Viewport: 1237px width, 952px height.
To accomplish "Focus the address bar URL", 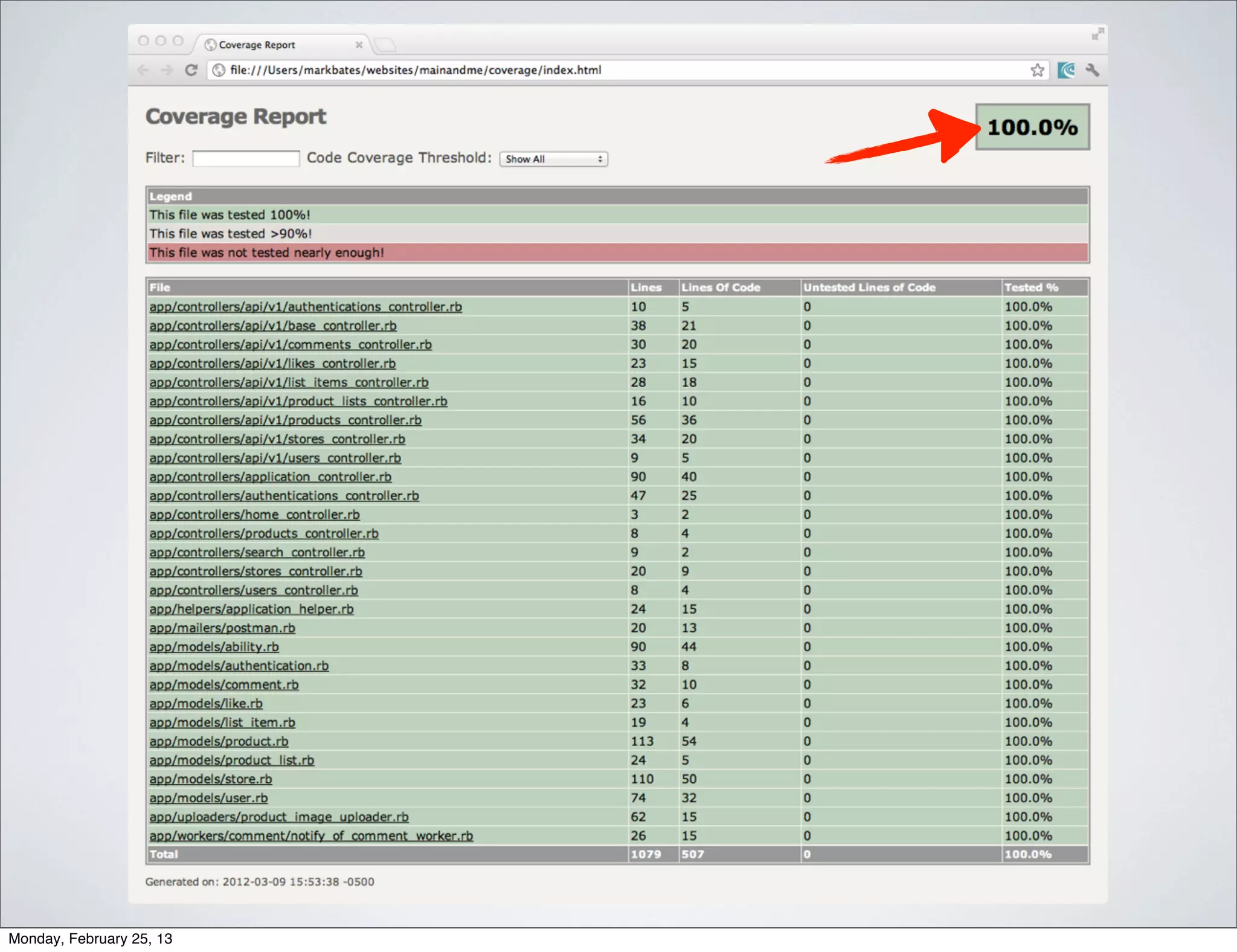I will pos(416,70).
